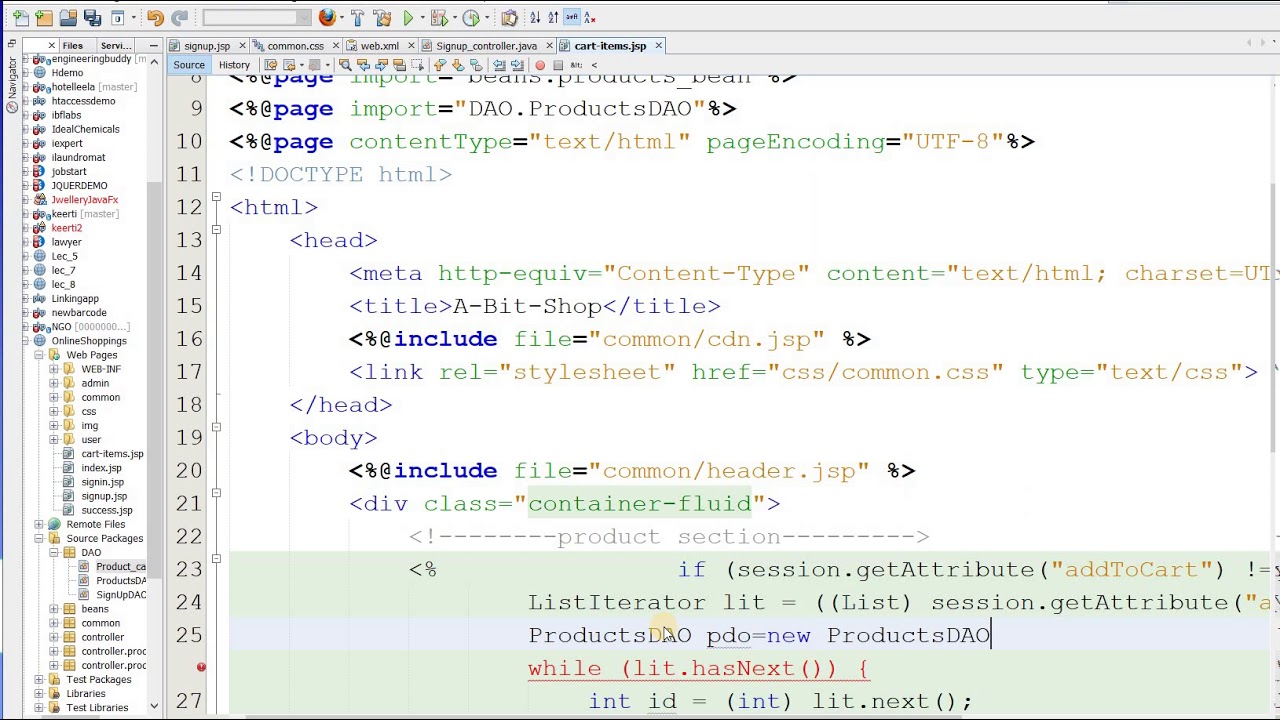Click the New Project icon
Viewport: 1280px width, 720px height.
click(43, 18)
